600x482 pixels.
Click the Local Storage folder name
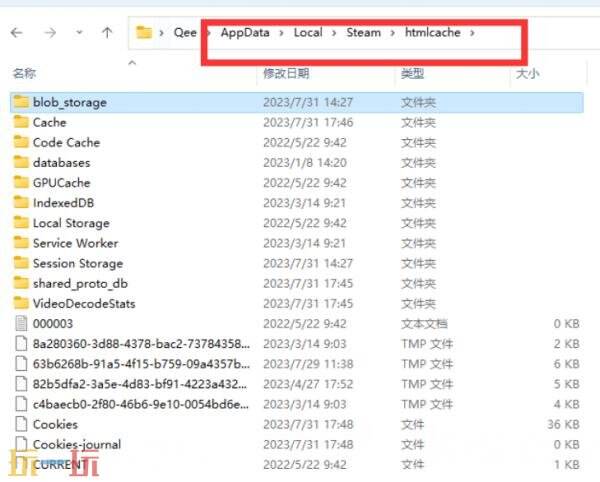[71, 223]
